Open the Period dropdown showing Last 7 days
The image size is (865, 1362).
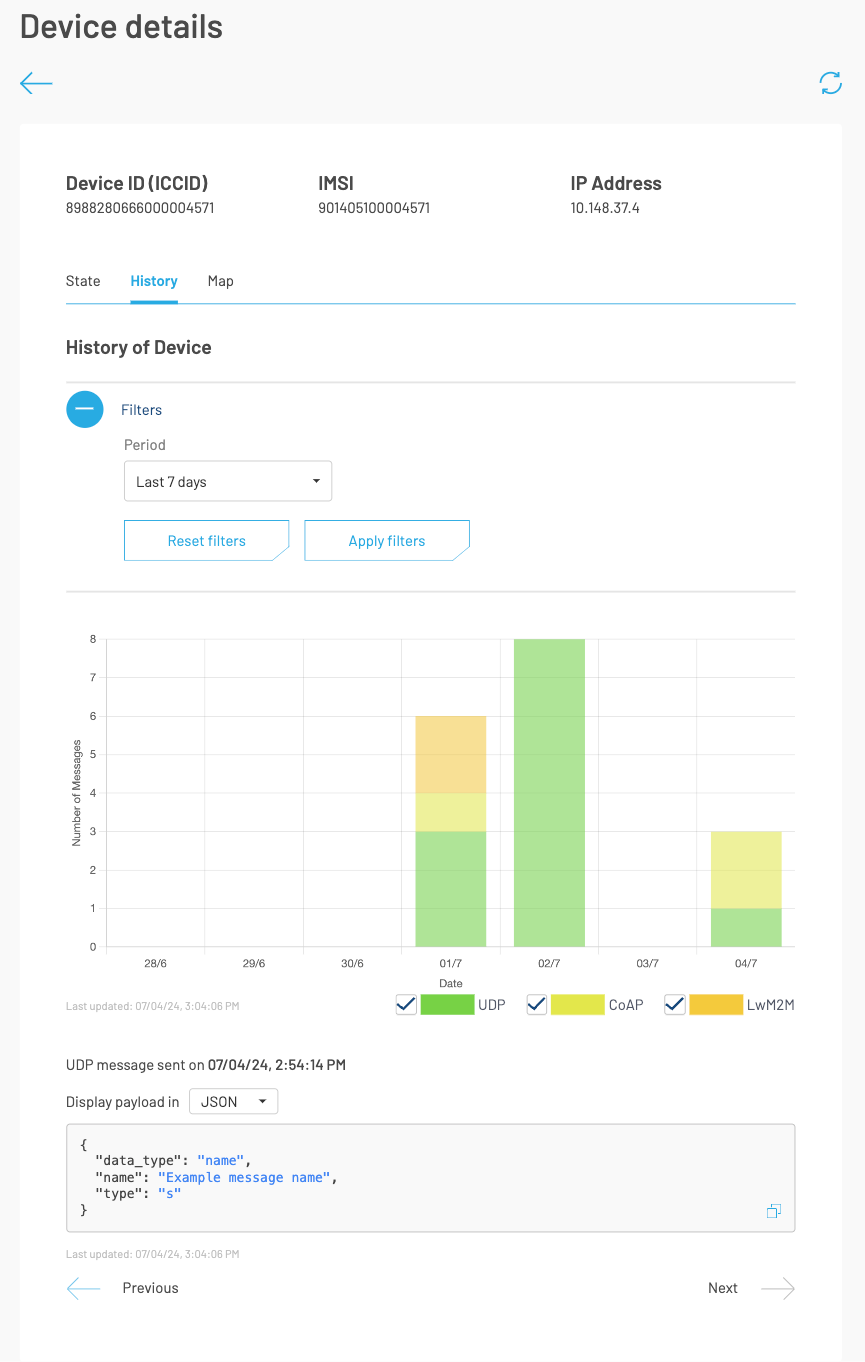228,482
